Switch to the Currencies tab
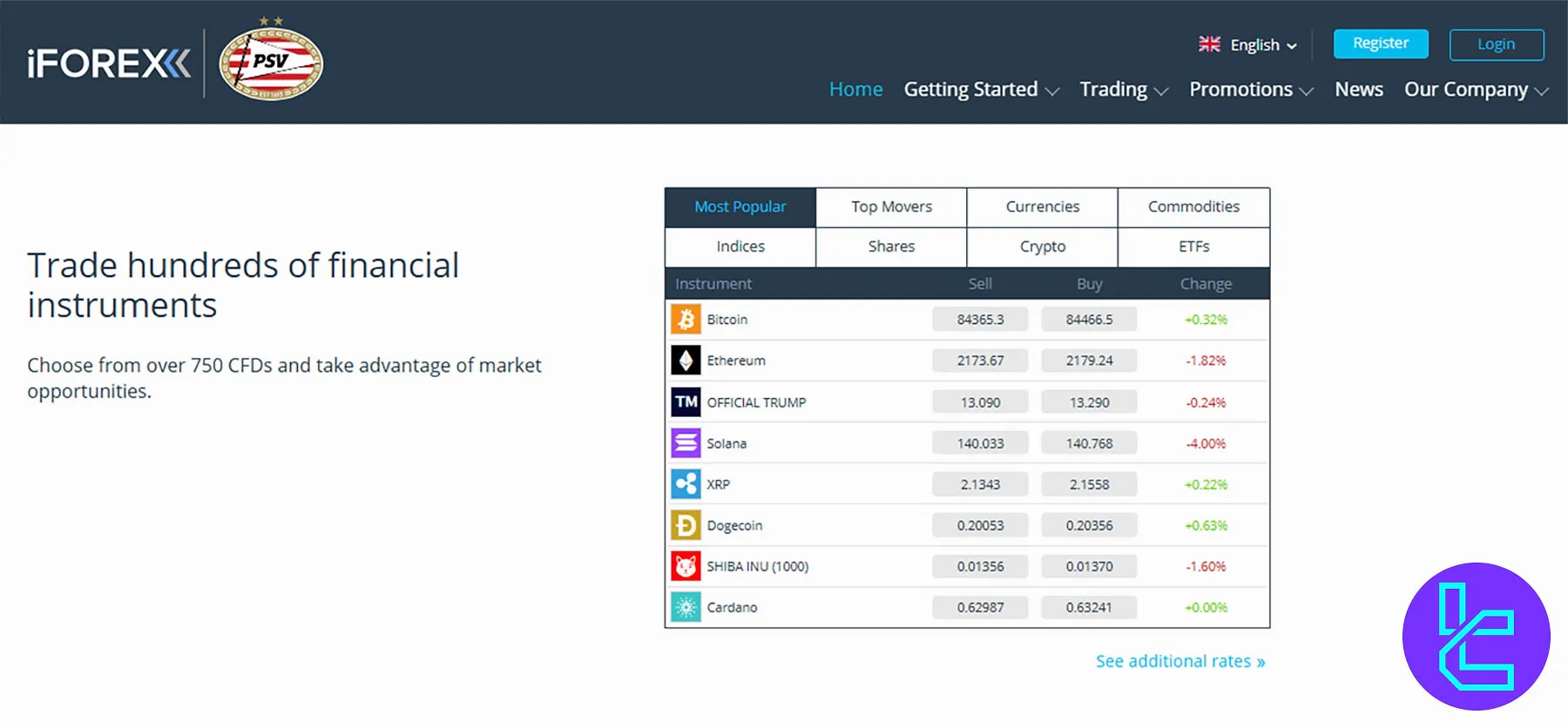Screen dimensions: 1568x728 point(1043,207)
